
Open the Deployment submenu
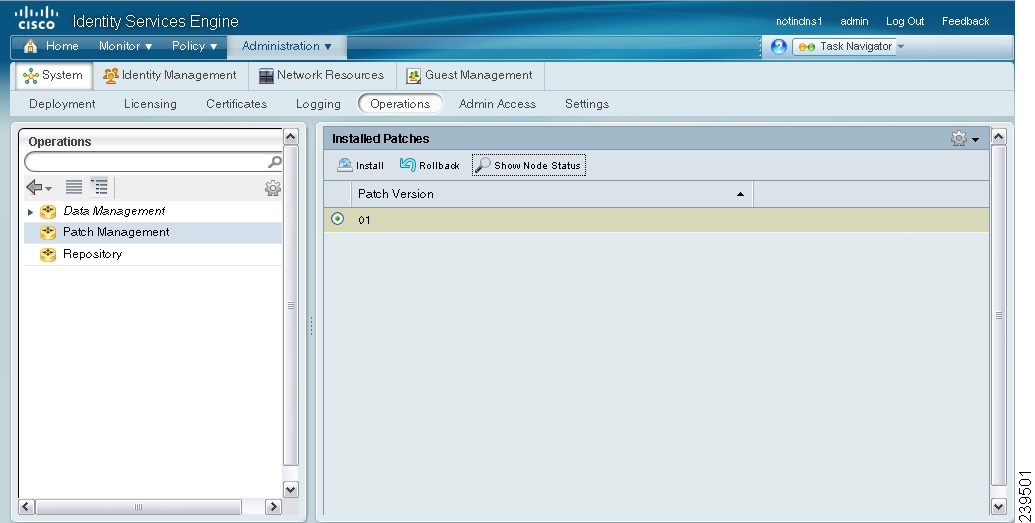tap(62, 104)
